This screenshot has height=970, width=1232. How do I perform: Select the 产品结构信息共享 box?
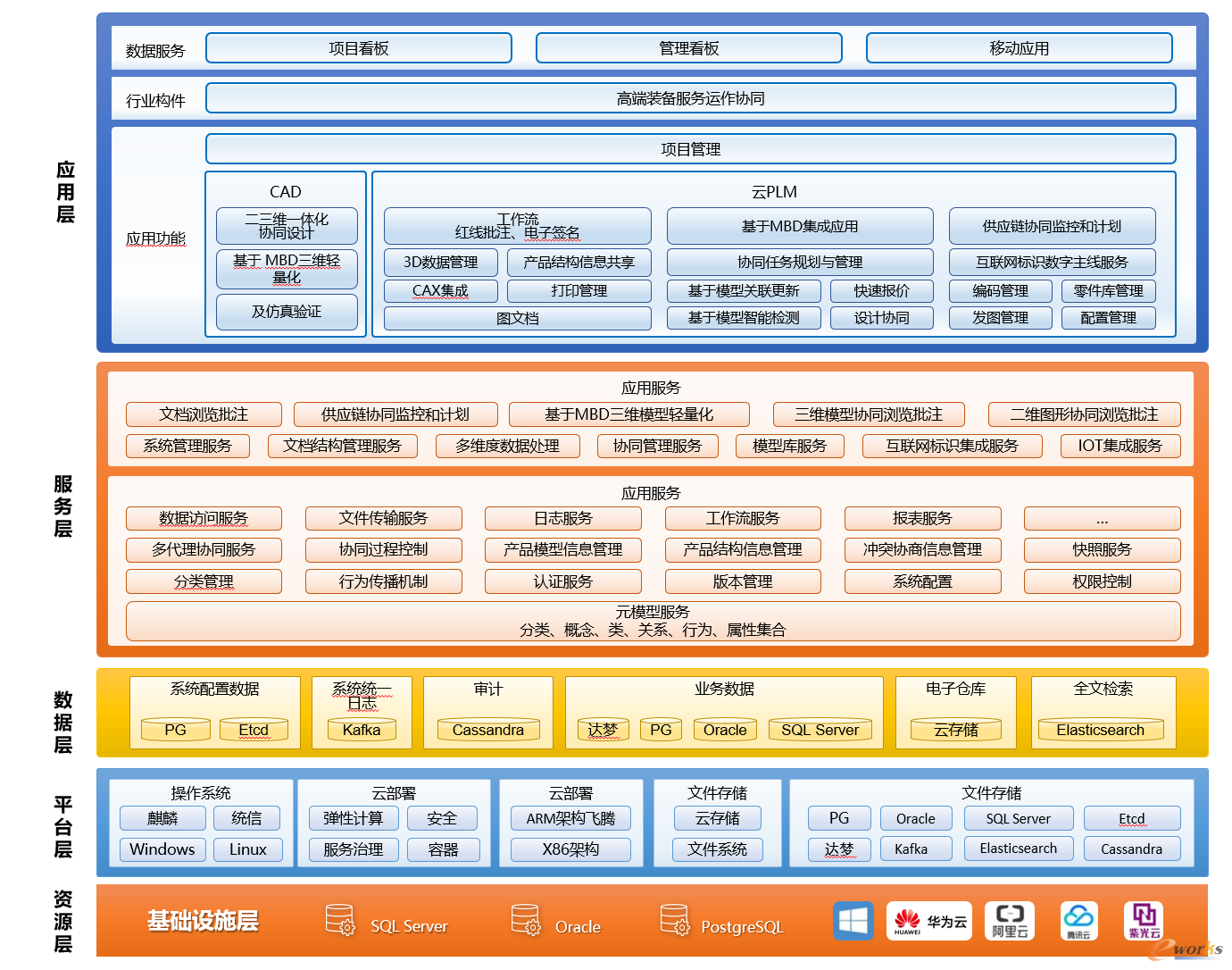[579, 263]
